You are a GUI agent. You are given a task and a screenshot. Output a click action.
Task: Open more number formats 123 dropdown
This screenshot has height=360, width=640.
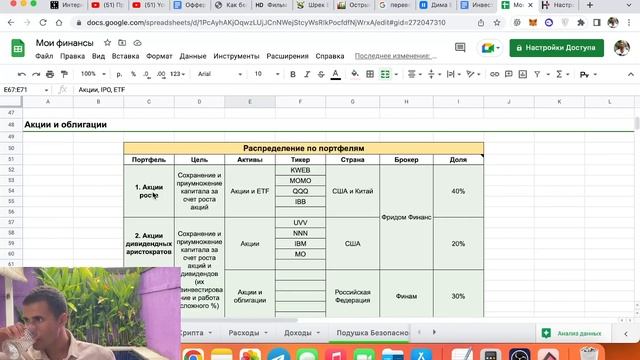(177, 74)
